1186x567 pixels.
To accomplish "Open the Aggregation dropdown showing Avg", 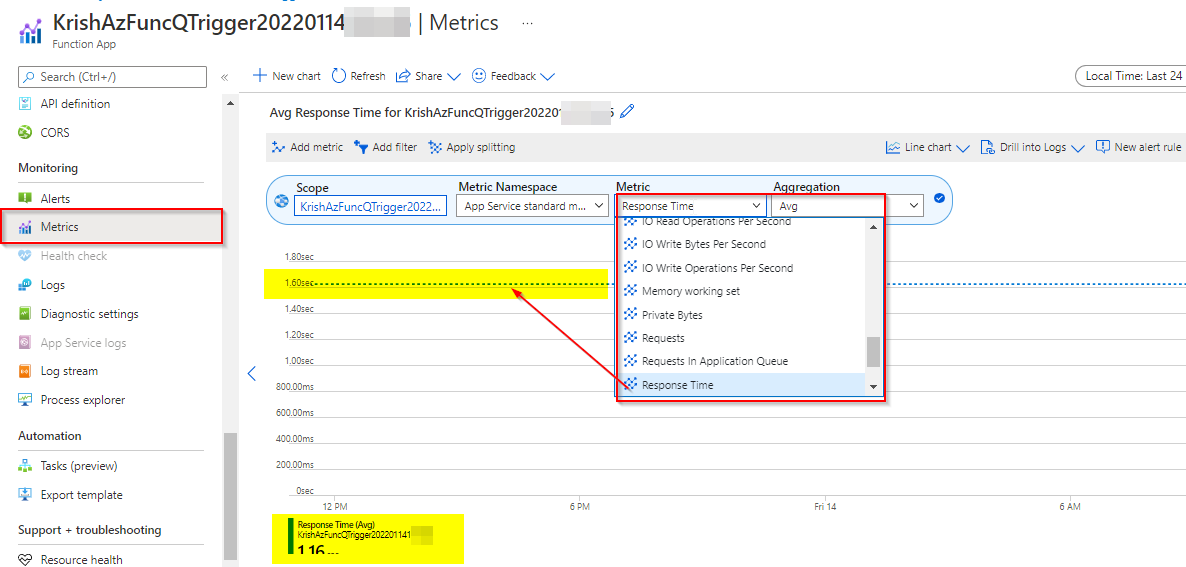I will click(847, 206).
